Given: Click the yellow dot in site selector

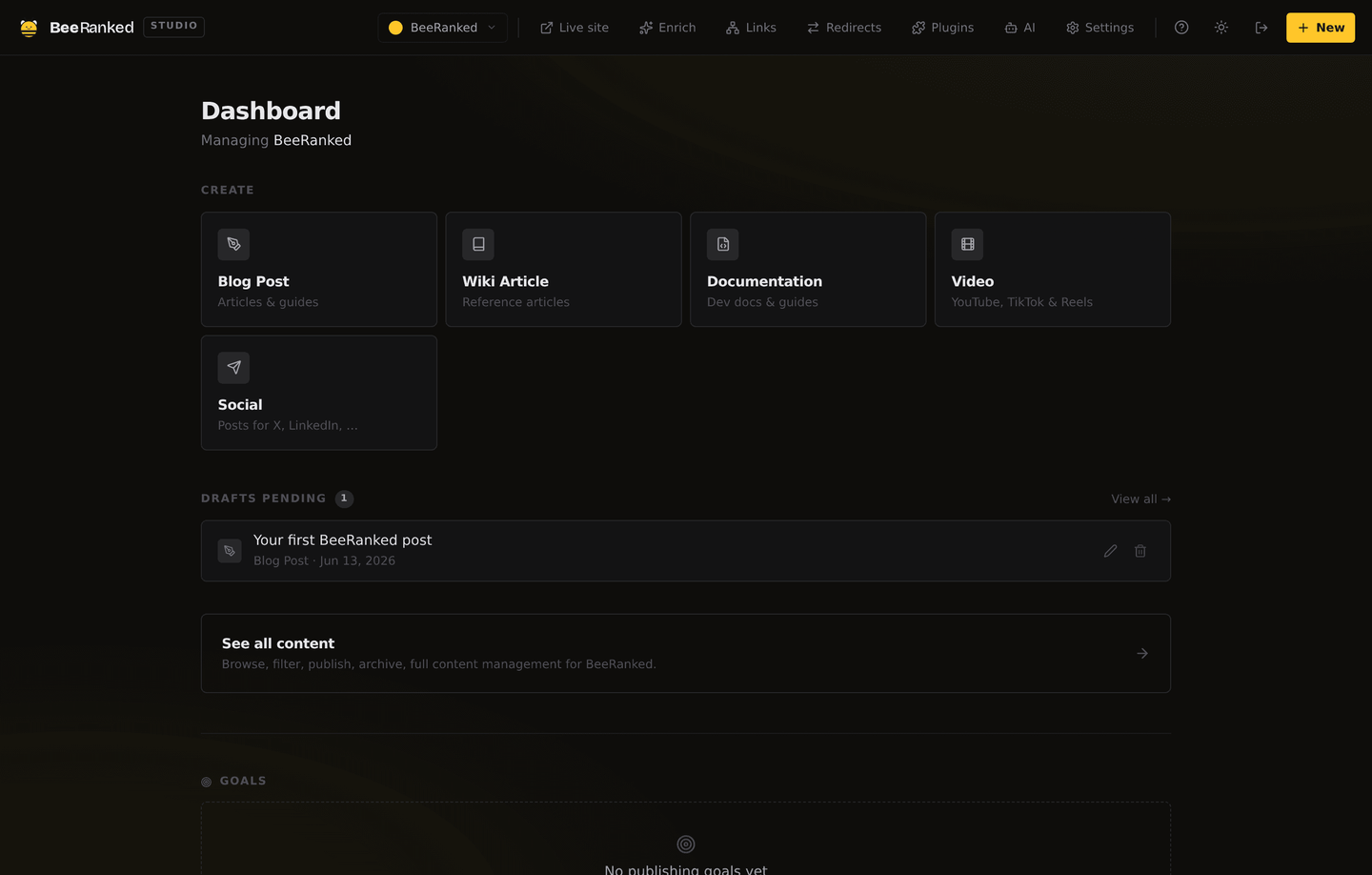Looking at the screenshot, I should [x=395, y=28].
